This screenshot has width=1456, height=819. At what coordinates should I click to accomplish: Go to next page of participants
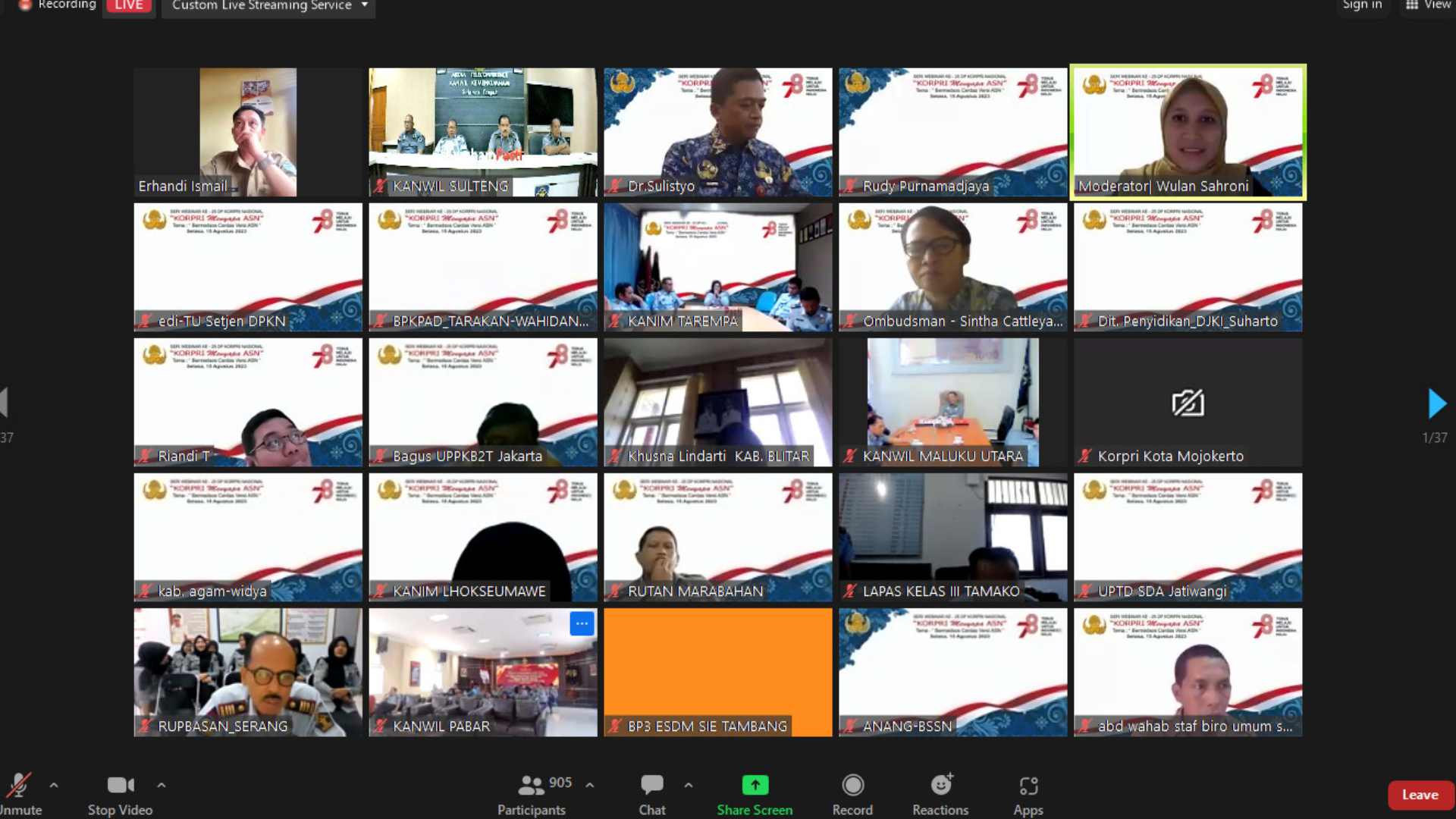1436,403
